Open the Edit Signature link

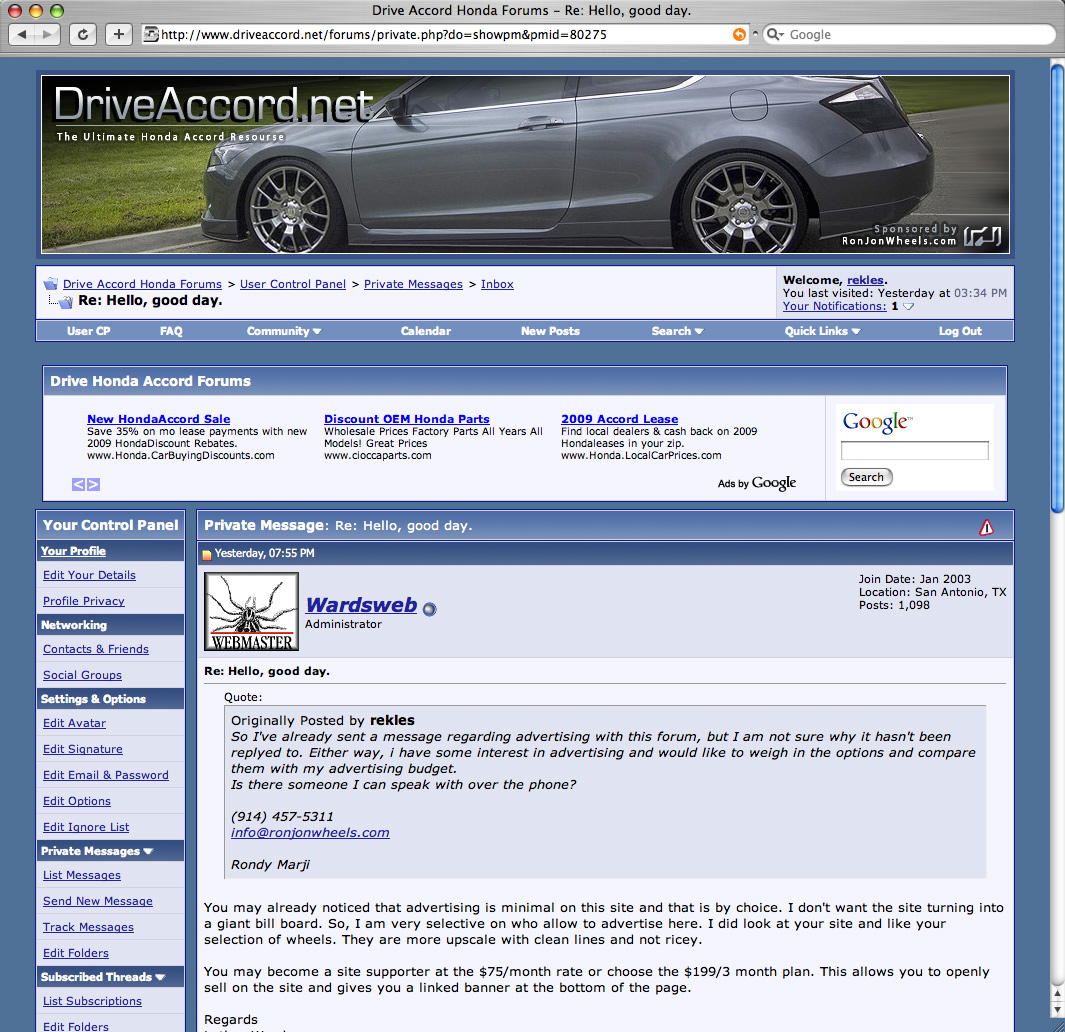[83, 749]
